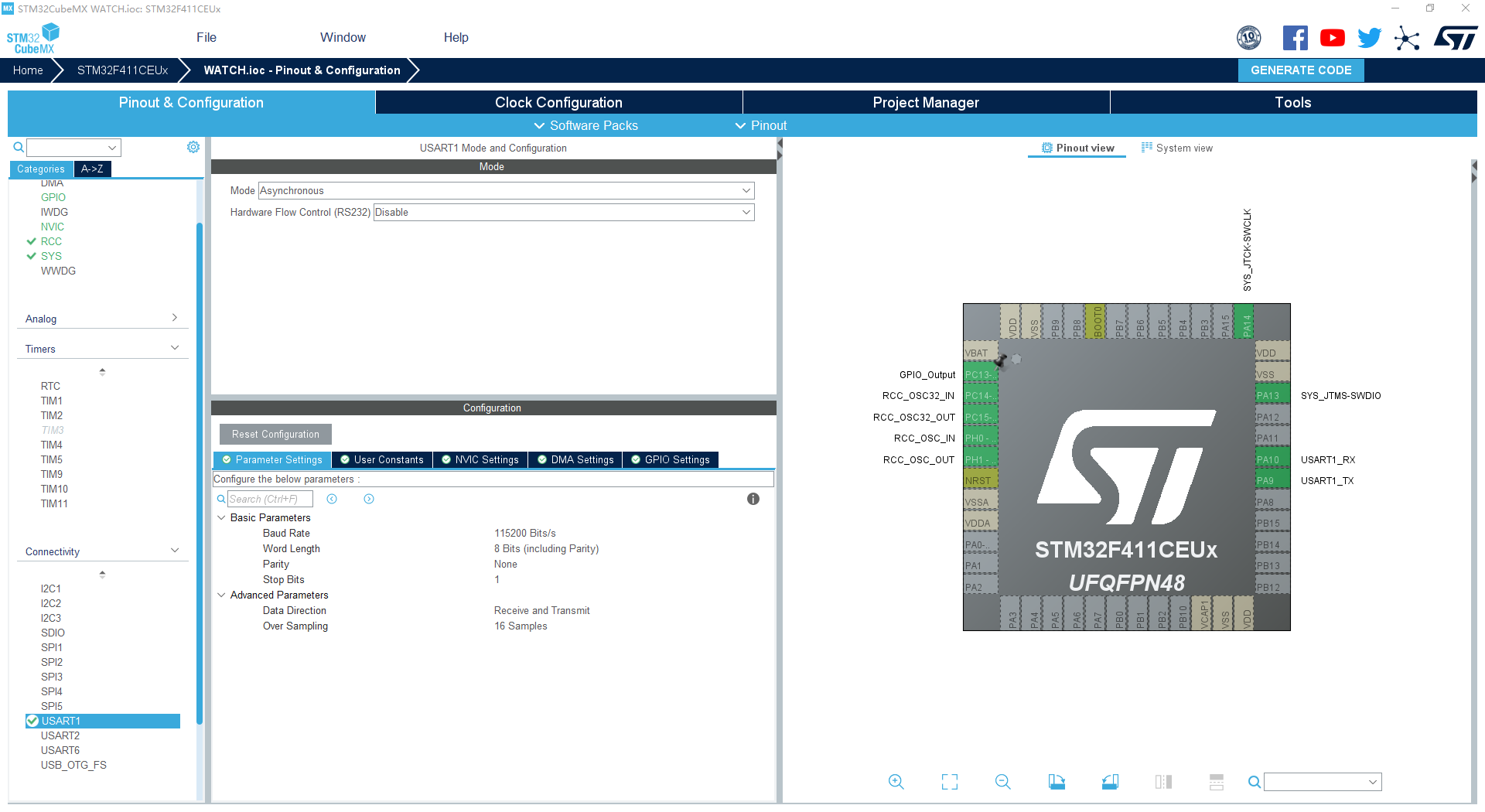This screenshot has width=1485, height=812.
Task: Go to the Home breadcrumb
Action: pyautogui.click(x=28, y=70)
